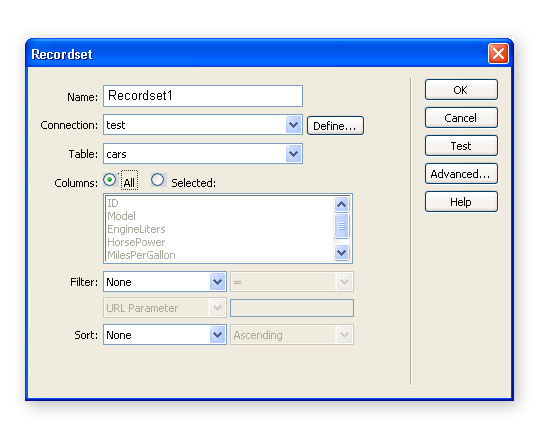Open the Help button

(461, 202)
